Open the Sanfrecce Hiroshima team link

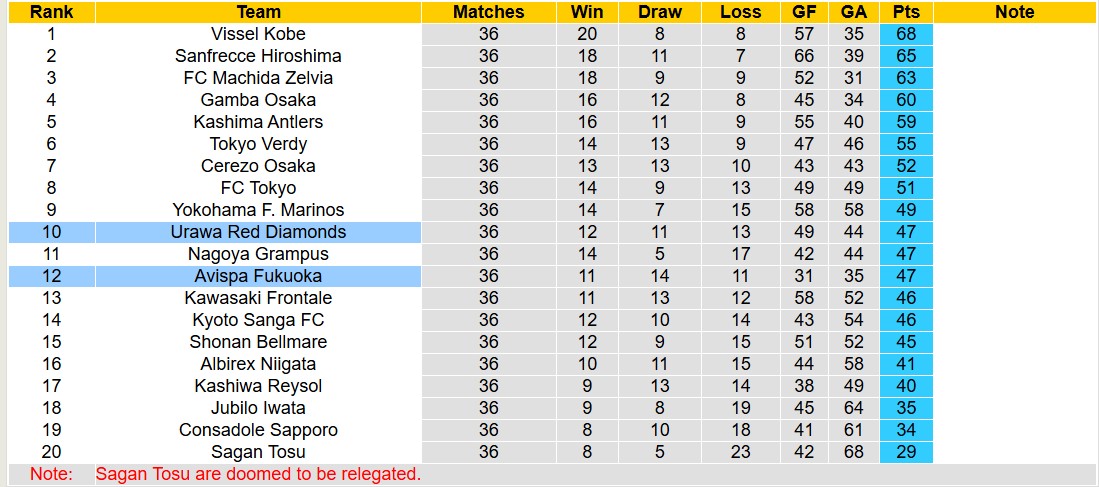click(258, 56)
